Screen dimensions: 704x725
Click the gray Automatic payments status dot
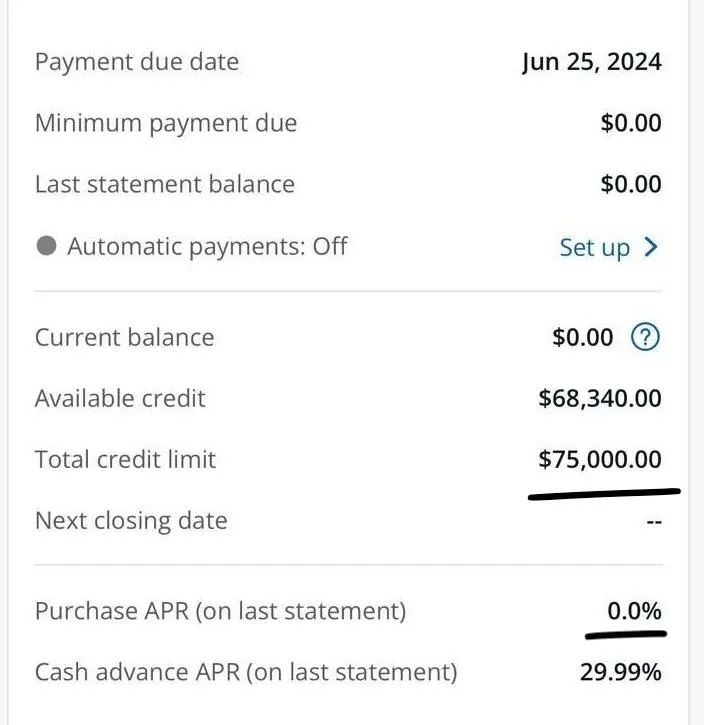pos(46,246)
